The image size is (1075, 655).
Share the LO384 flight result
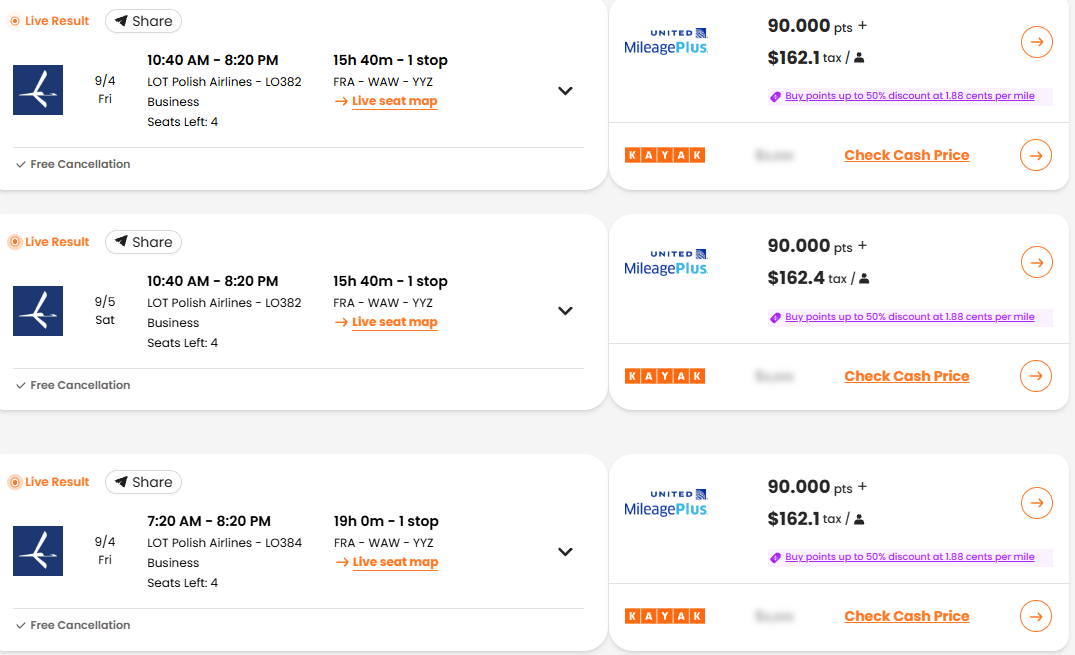(143, 482)
